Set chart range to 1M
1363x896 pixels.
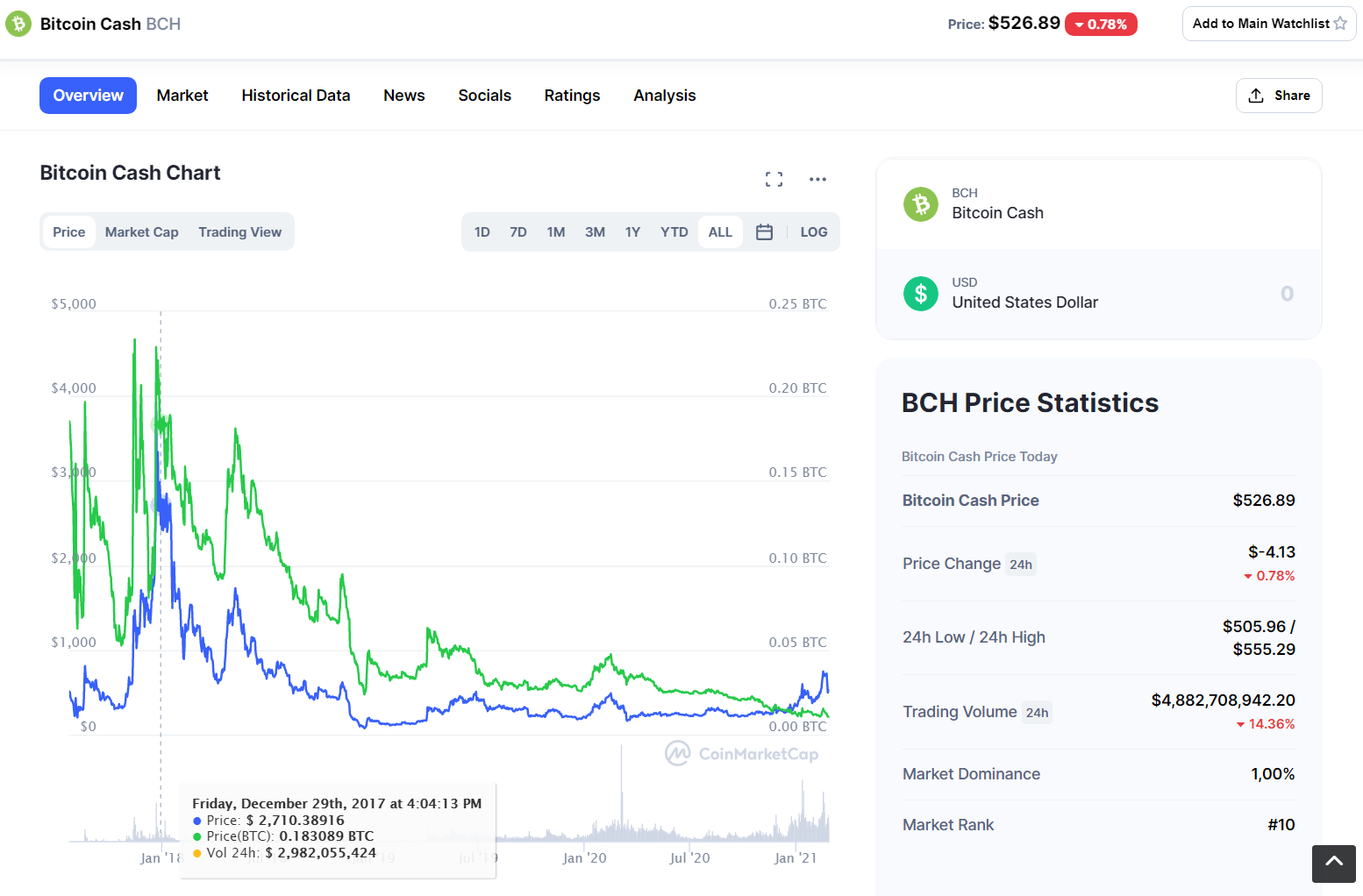tap(556, 232)
